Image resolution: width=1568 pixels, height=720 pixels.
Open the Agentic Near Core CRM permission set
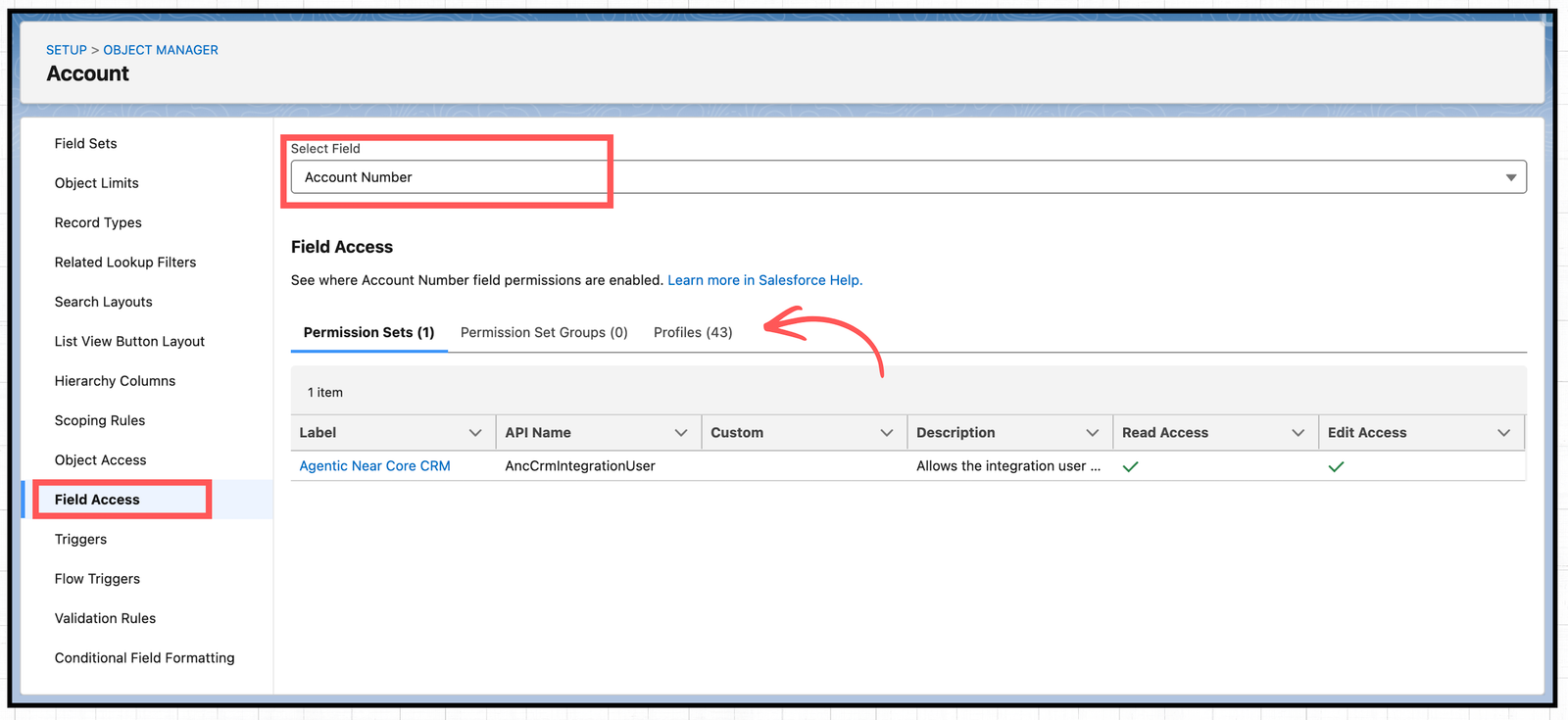[374, 466]
